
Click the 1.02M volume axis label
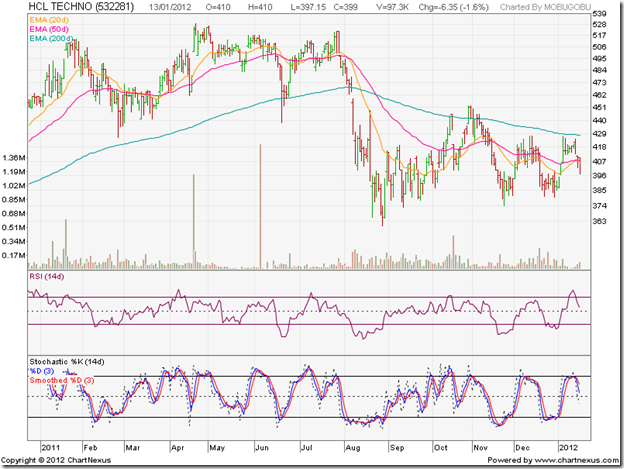[x=14, y=186]
